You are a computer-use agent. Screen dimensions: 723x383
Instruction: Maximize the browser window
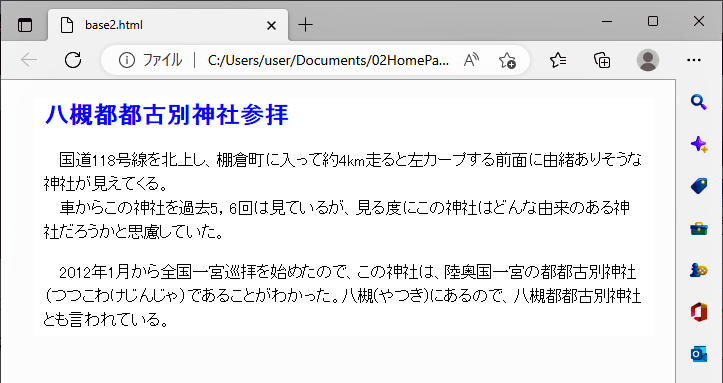pyautogui.click(x=653, y=21)
